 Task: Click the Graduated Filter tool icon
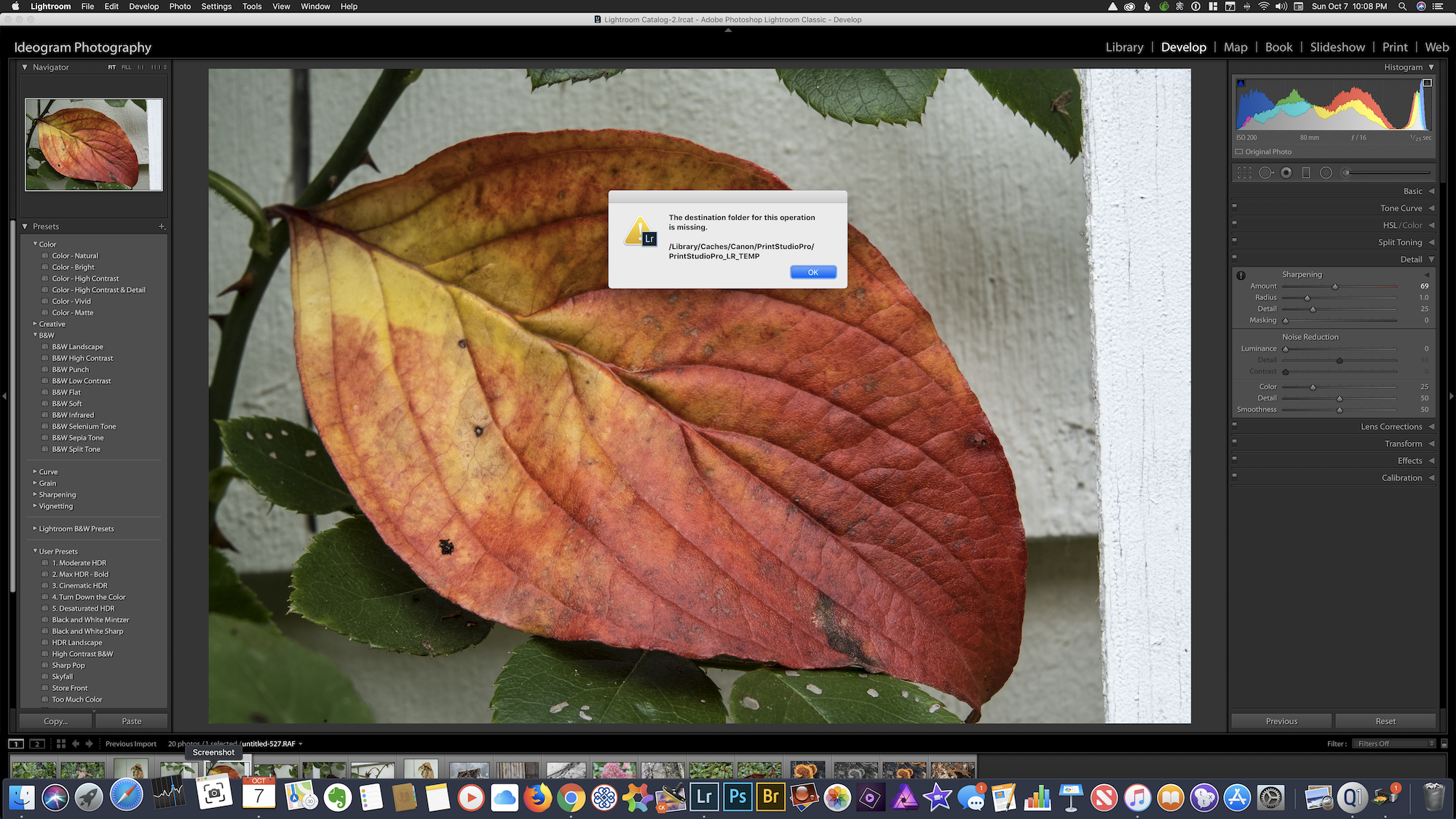click(1306, 173)
